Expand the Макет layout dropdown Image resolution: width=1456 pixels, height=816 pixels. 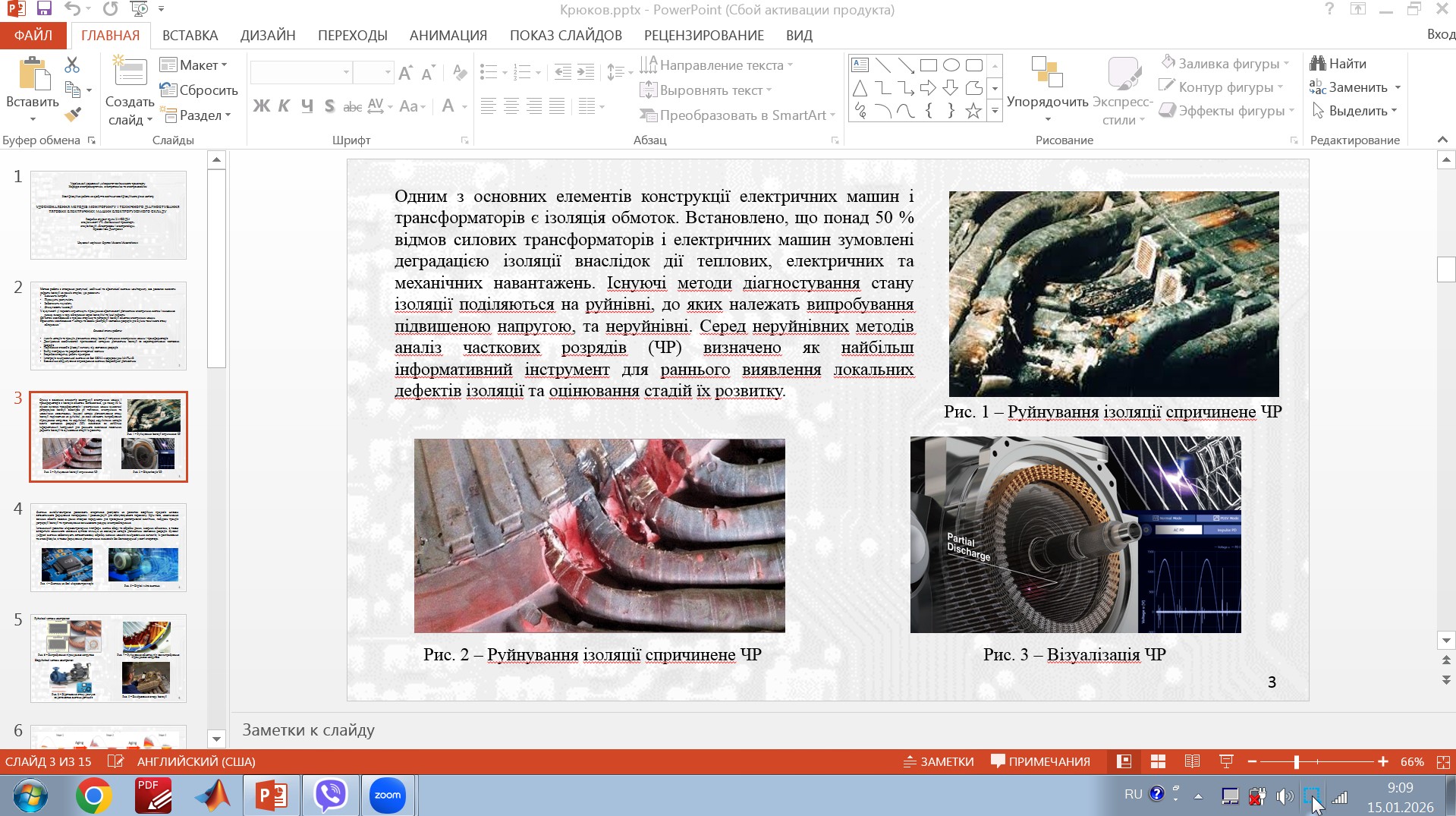coord(194,65)
